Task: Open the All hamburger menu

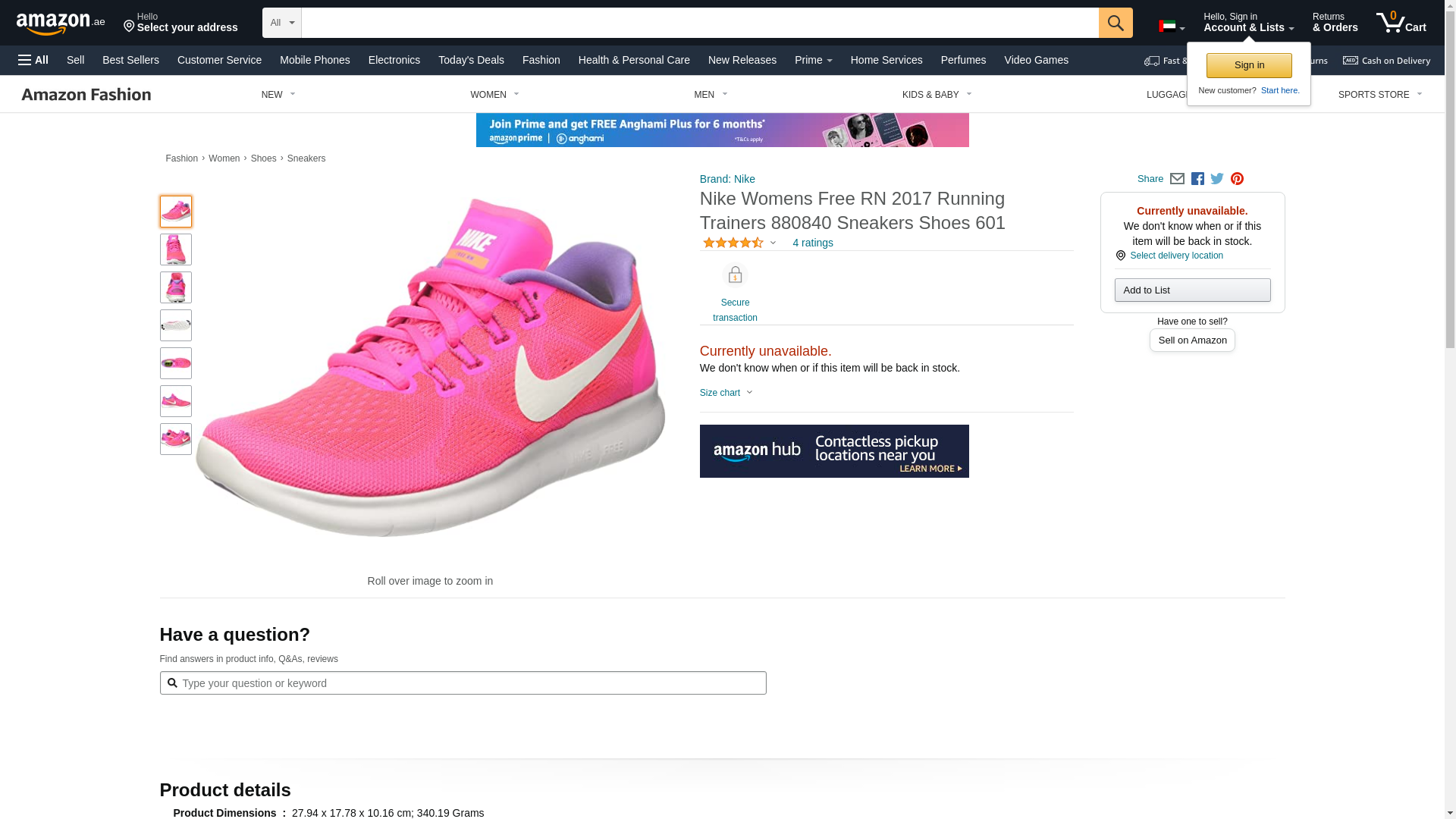Action: 33,60
